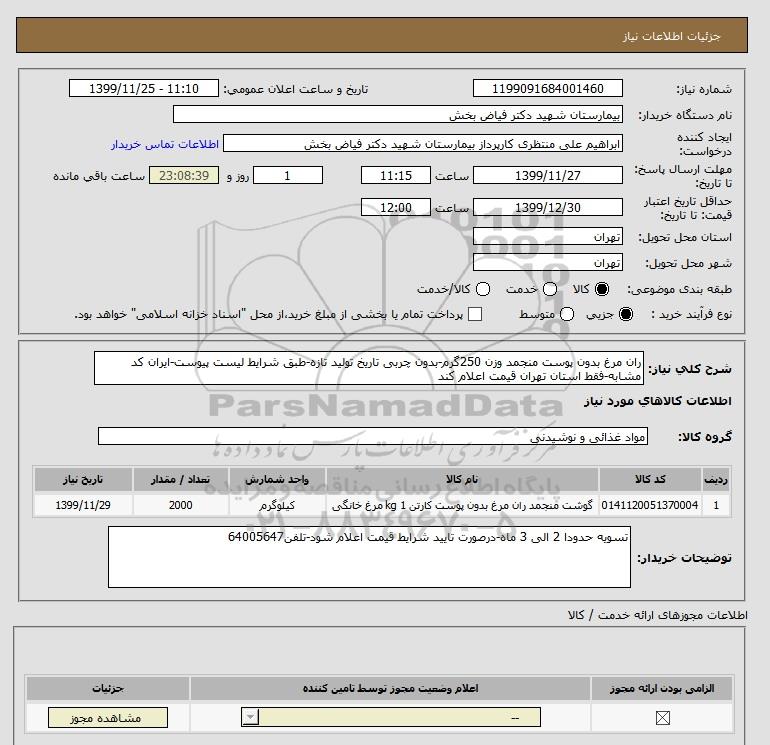This screenshot has width=770, height=745.
Task: Click the delivery province field تهران
Action: point(548,237)
